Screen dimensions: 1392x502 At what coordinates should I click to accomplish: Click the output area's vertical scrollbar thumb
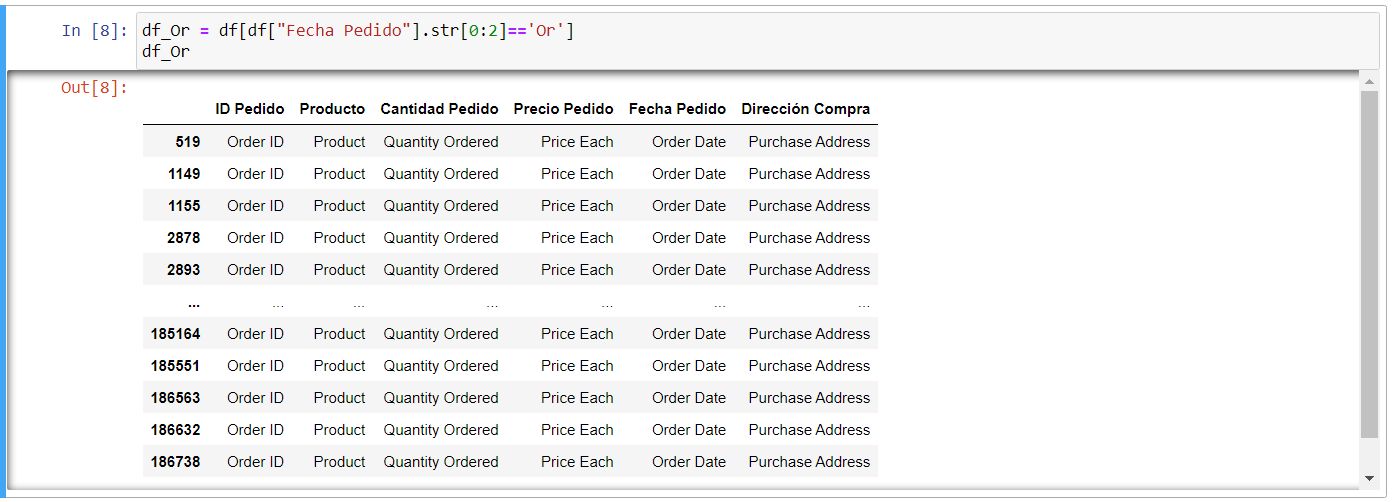[x=1369, y=260]
